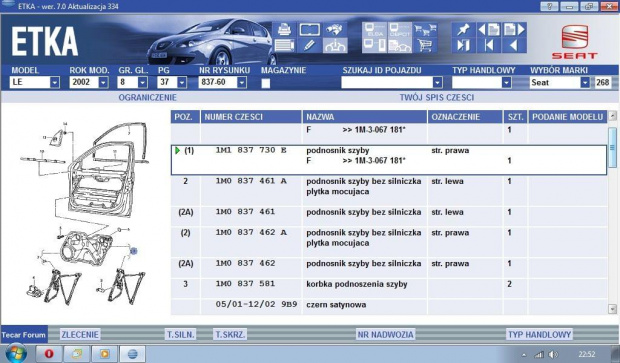Viewport: 620px width, 363px height.
Task: Click the single shopping cart icon
Action: tap(425, 45)
